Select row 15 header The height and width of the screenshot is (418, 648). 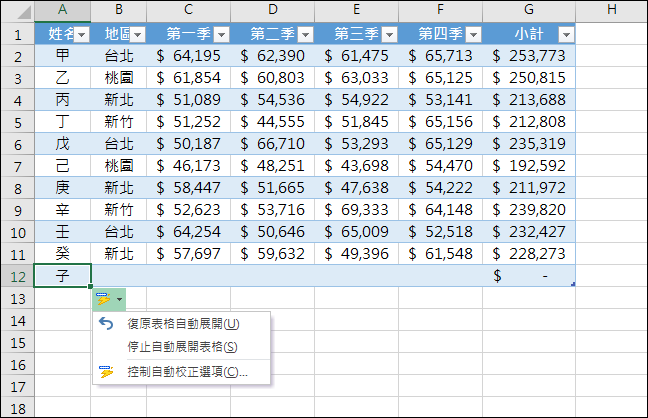[x=18, y=343]
